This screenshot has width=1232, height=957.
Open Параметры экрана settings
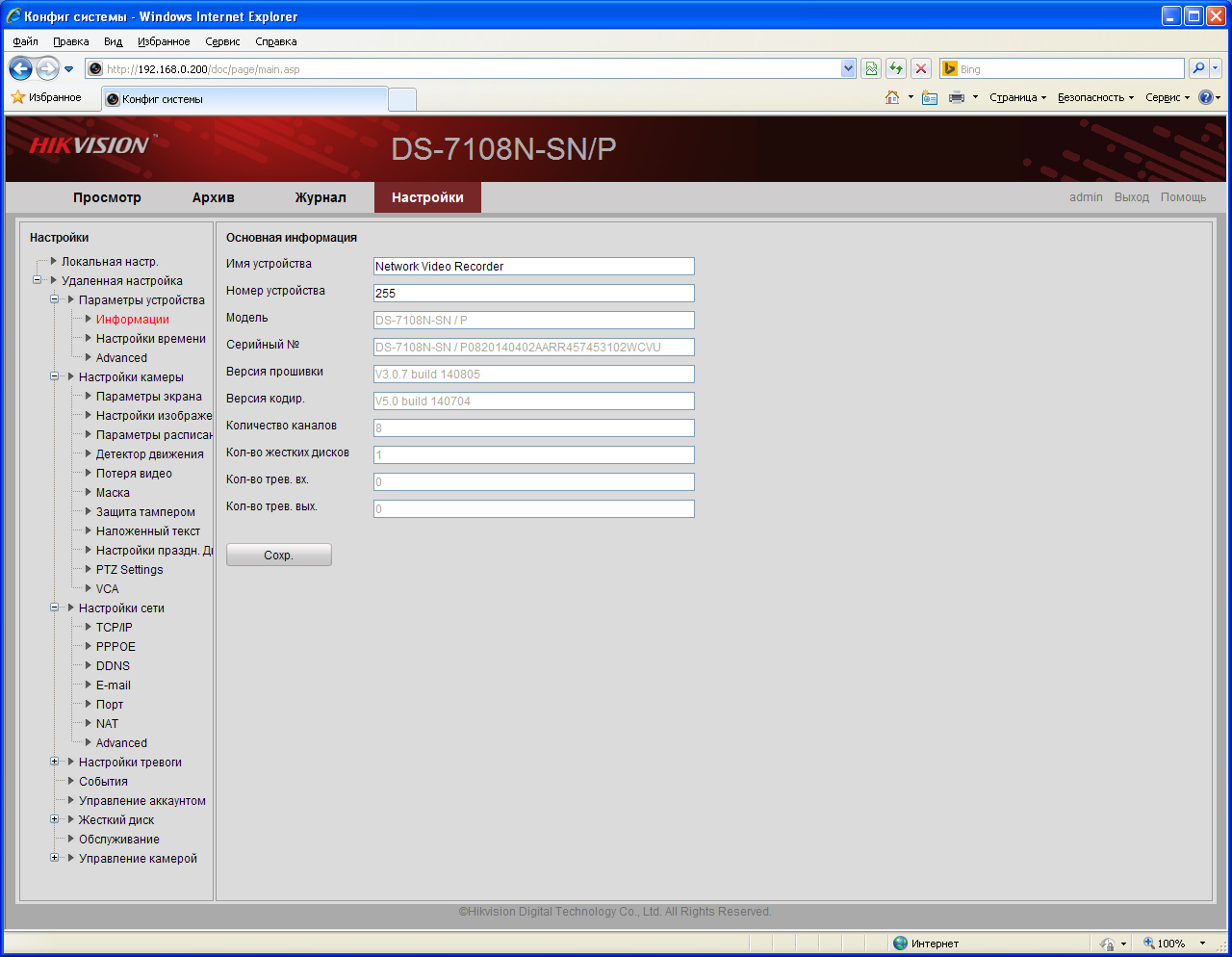point(149,396)
